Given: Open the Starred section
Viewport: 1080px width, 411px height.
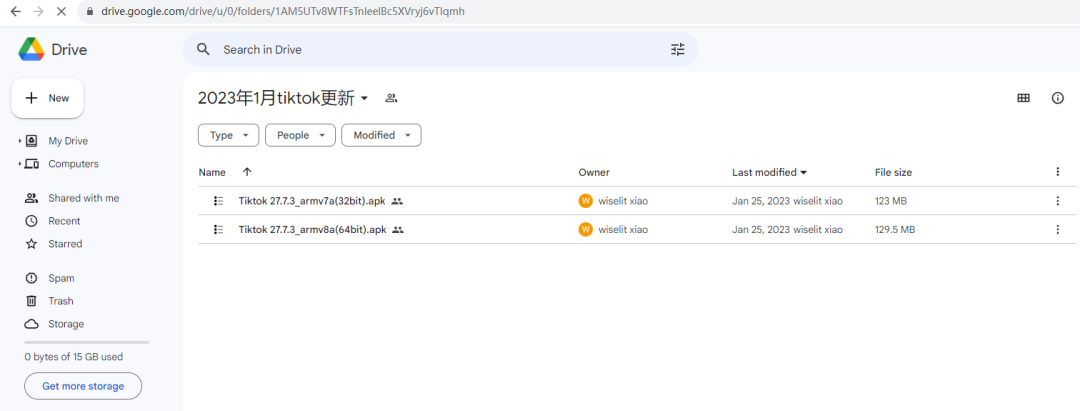Looking at the screenshot, I should [65, 244].
